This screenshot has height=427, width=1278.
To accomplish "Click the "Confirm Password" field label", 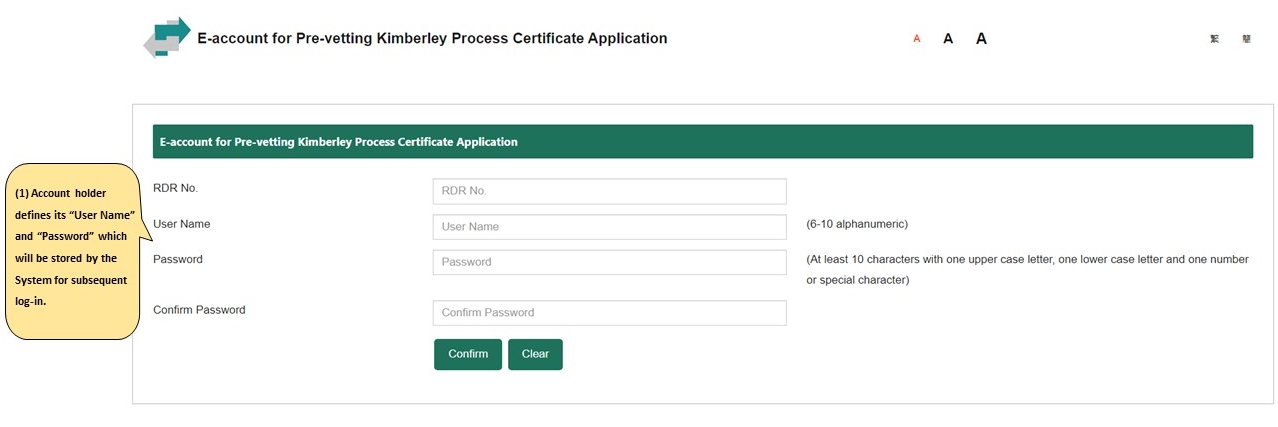I will click(x=199, y=310).
